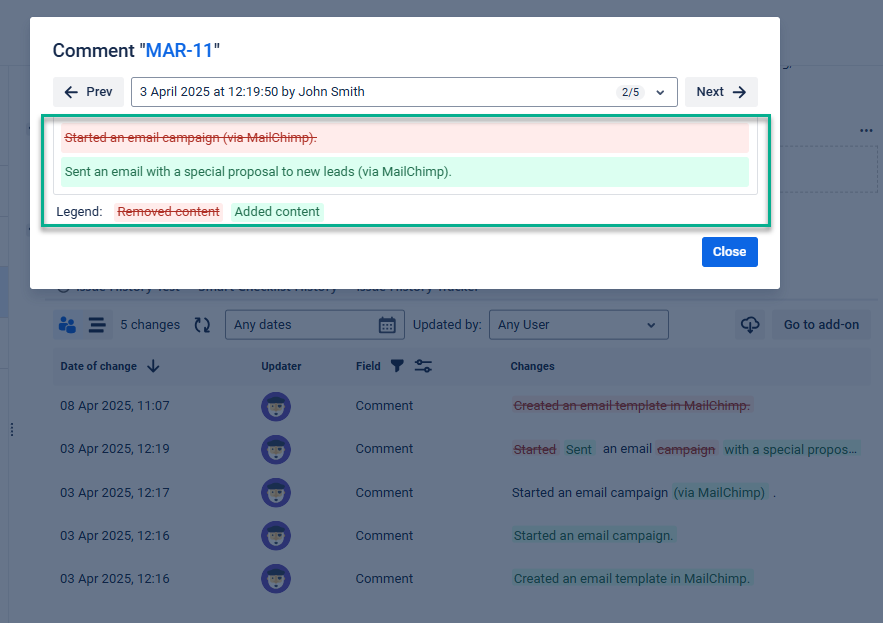
Task: Select the '03 Apr 2025, 12:19' date cell
Action: 115,449
